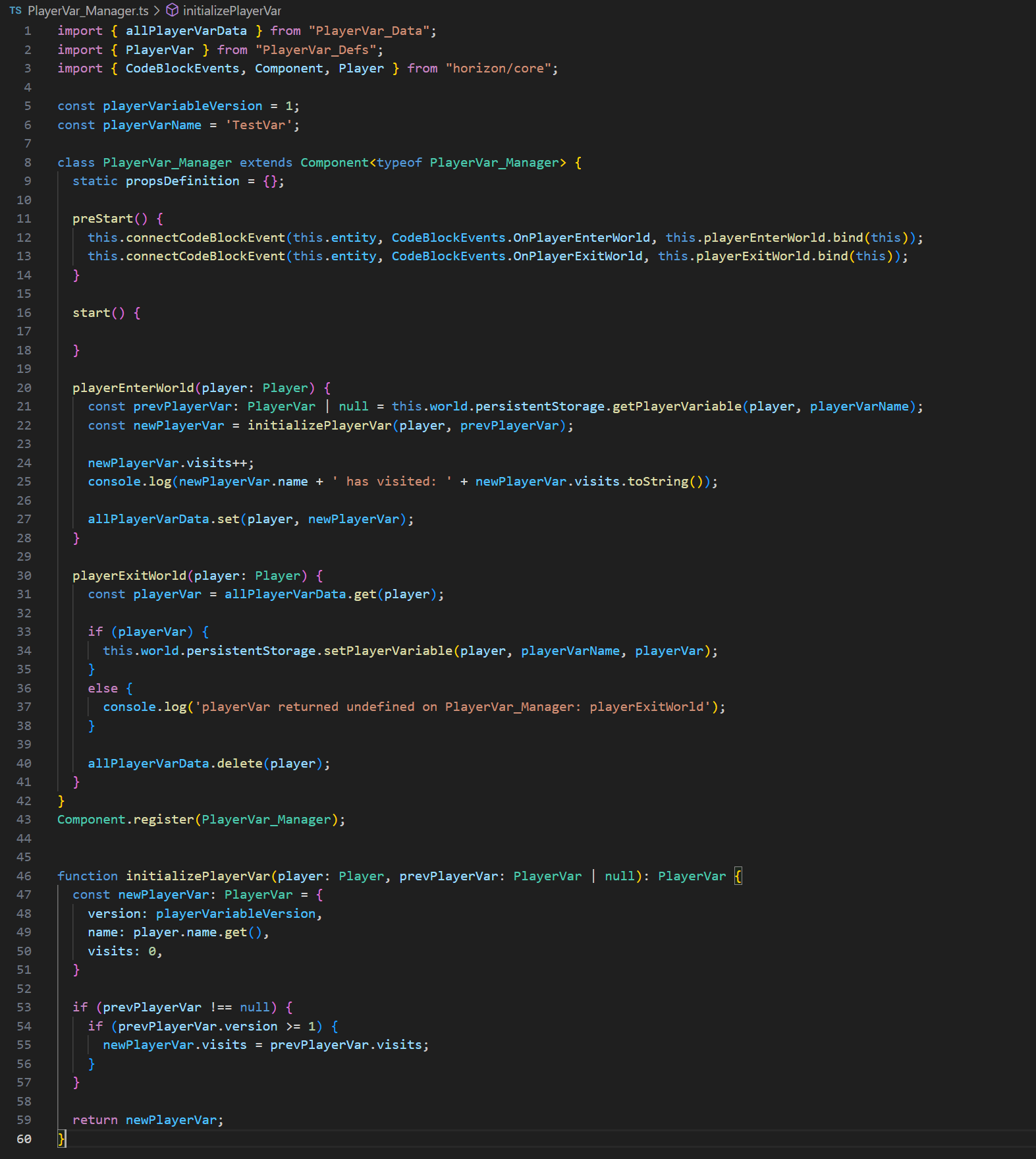The image size is (1036, 1159).
Task: Click function keyword on line 46
Action: (88, 876)
